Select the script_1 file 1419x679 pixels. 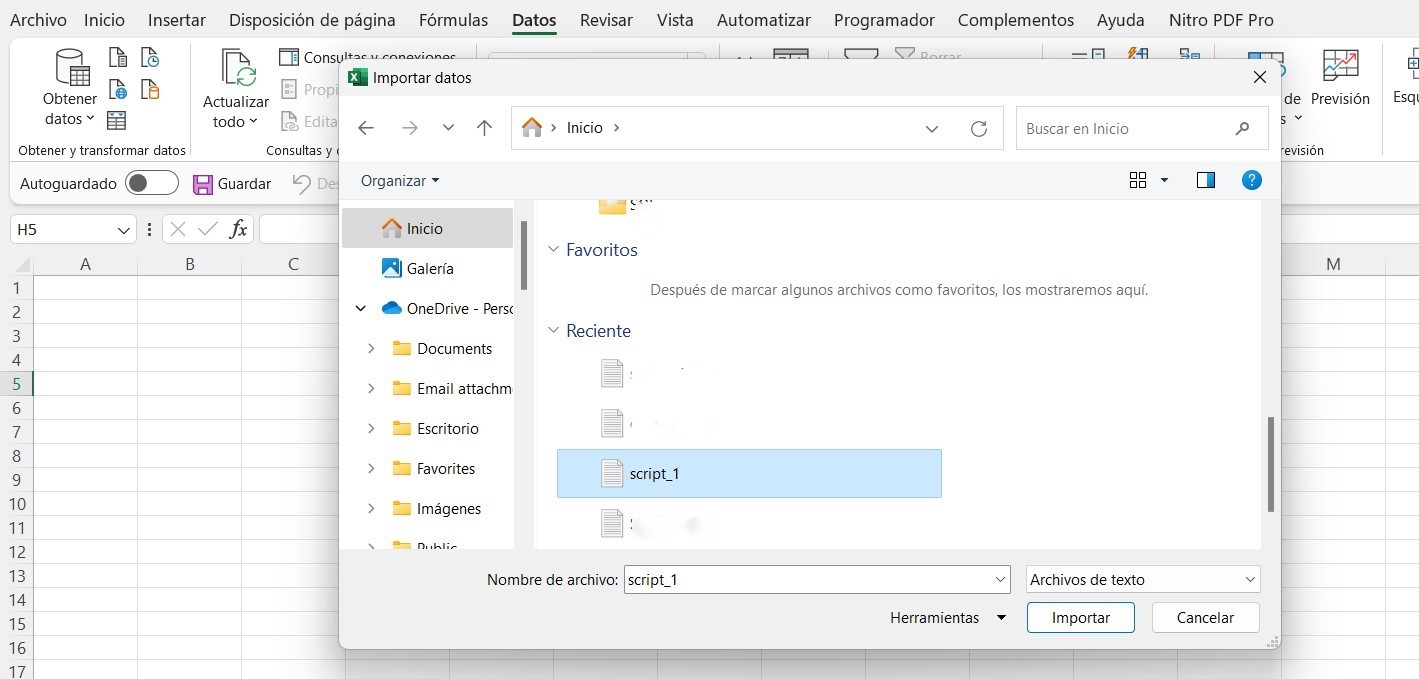749,473
